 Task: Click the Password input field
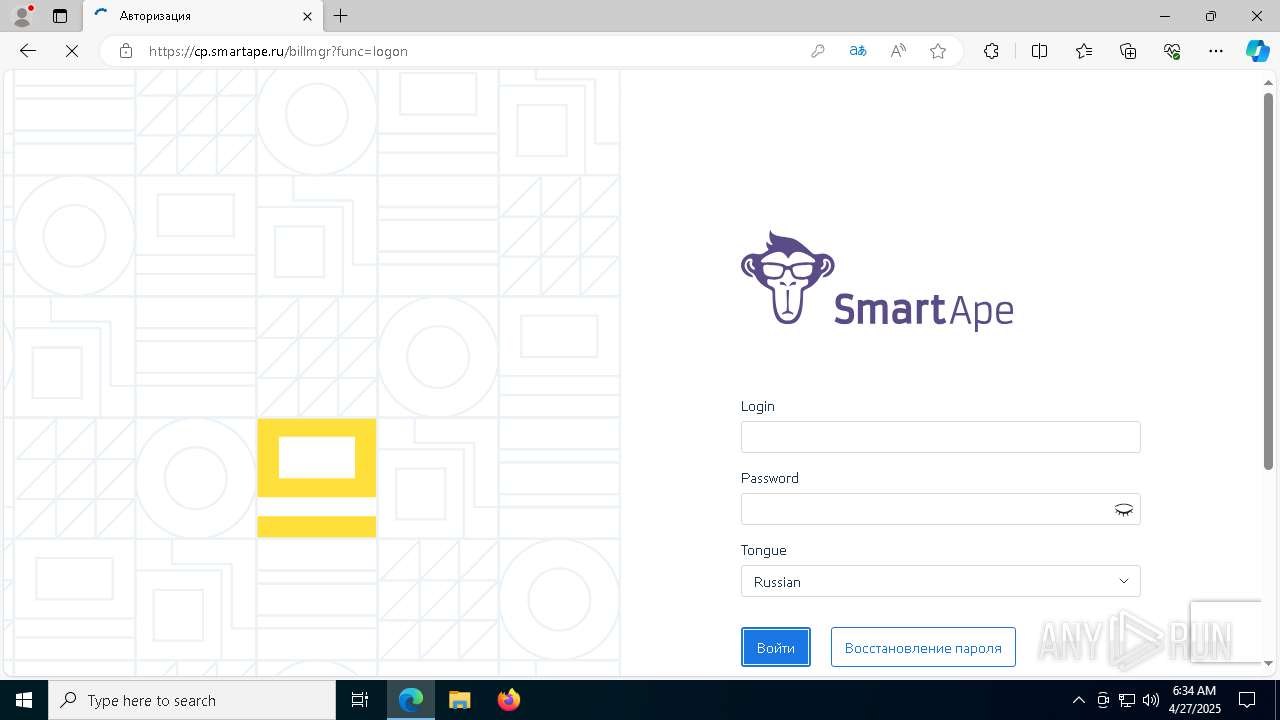coord(940,509)
